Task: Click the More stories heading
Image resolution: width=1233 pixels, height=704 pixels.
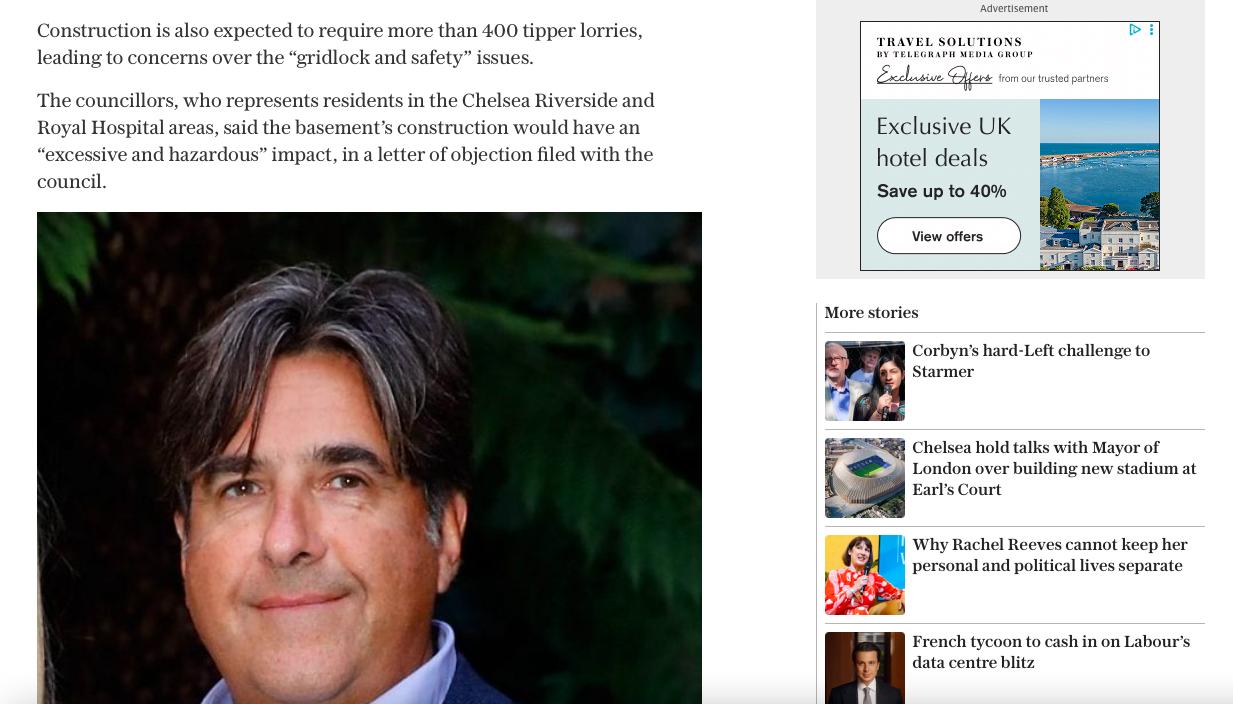Action: click(871, 313)
